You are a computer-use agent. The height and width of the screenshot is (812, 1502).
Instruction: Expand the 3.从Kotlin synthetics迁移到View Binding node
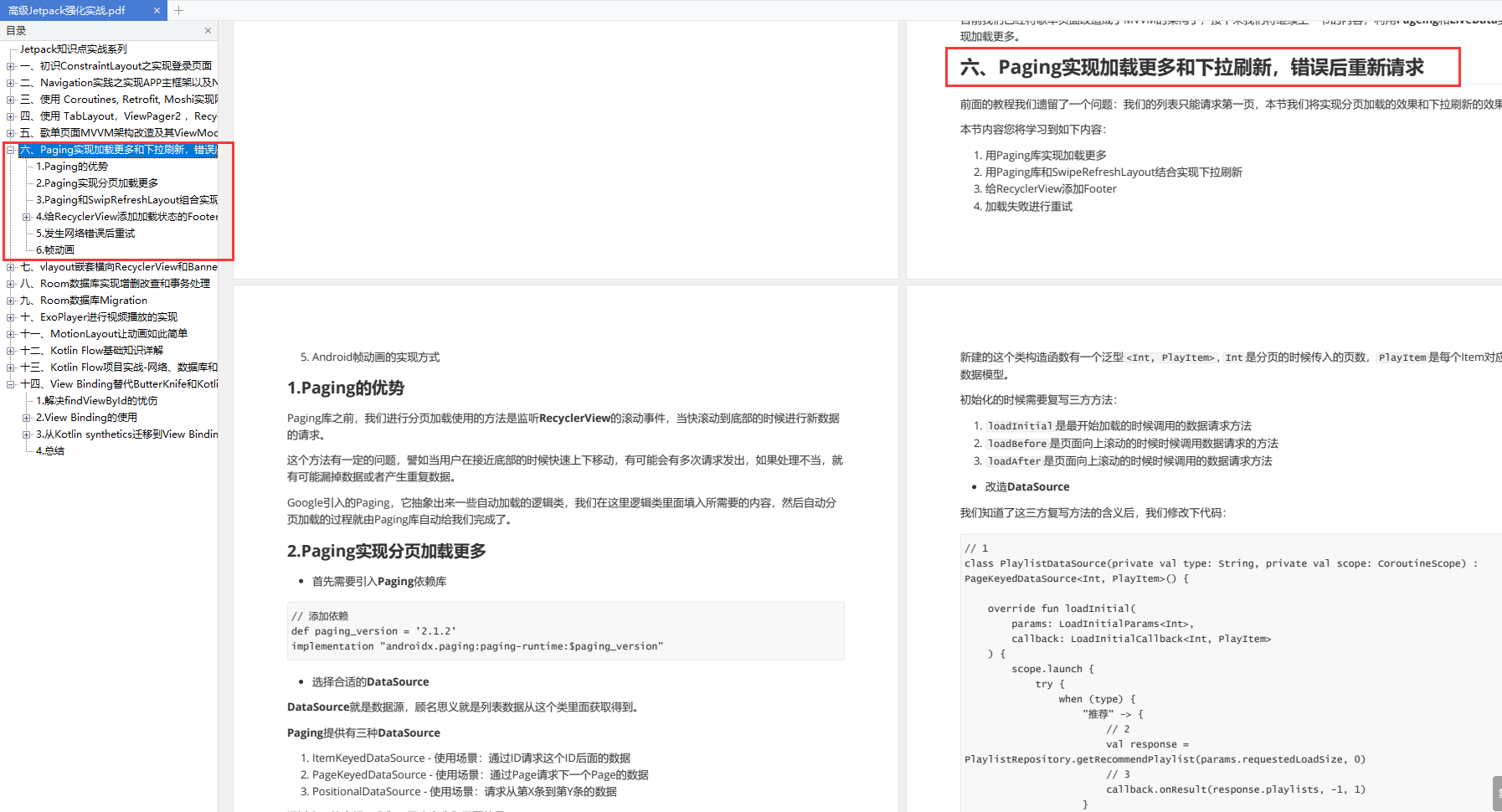[x=28, y=434]
